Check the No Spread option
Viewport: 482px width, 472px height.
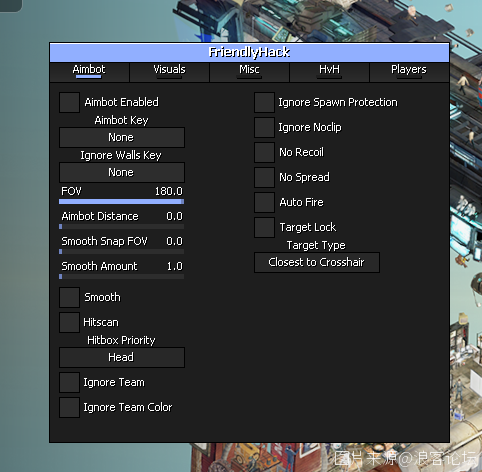click(x=264, y=177)
